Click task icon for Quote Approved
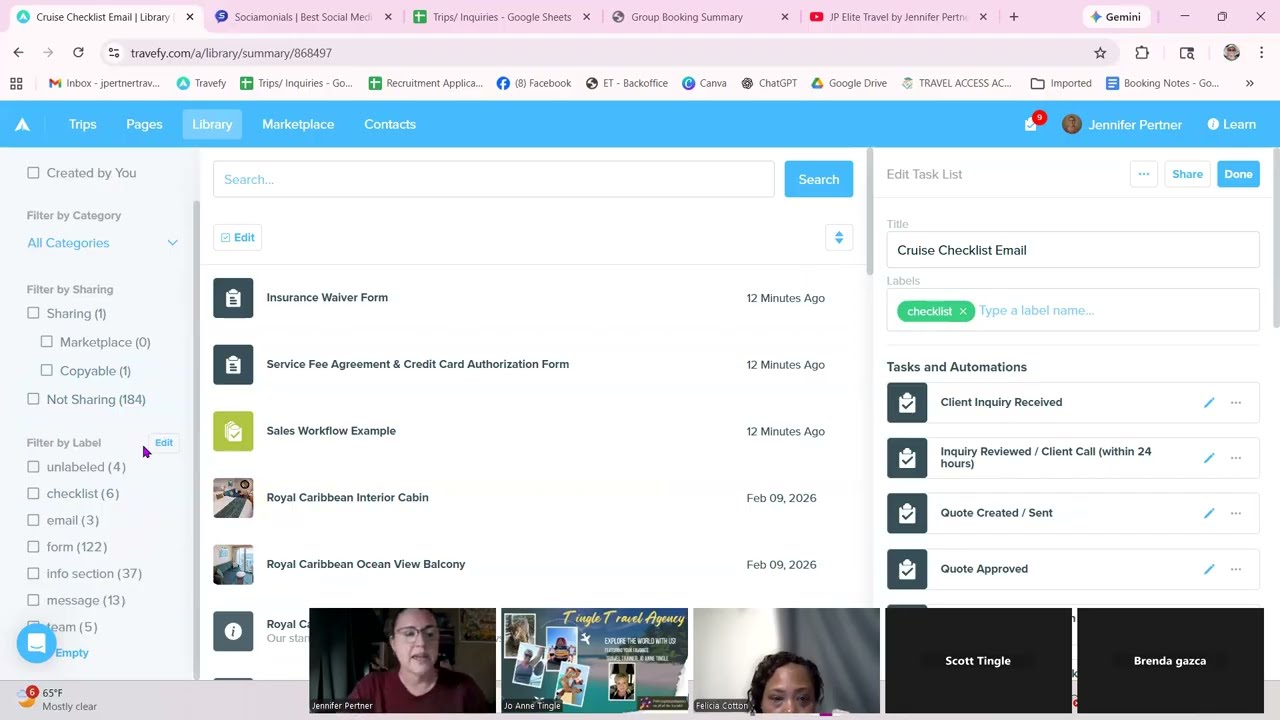Screen dimensions: 1280x720 [907, 569]
